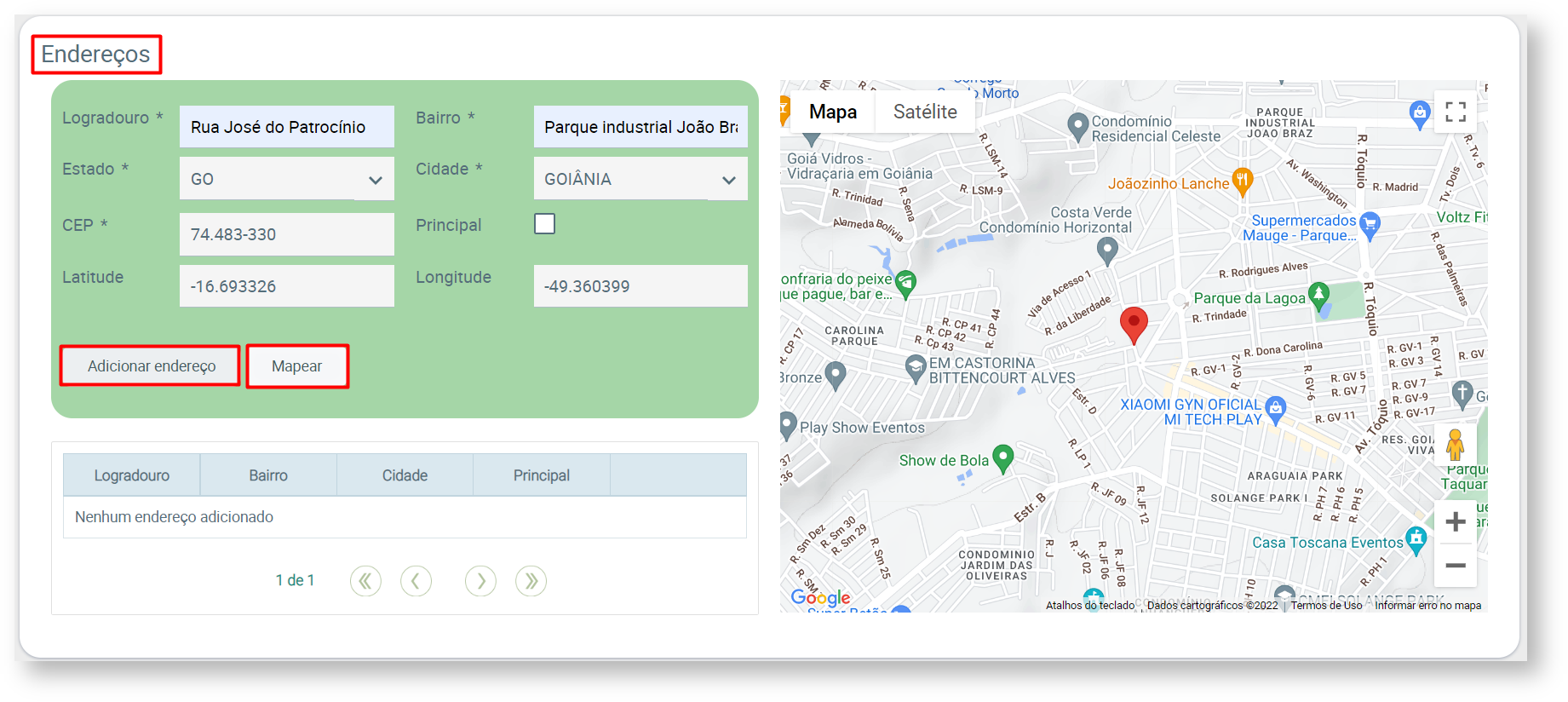This screenshot has height=702, width=1568.
Task: Switch map to Mapa view
Action: pos(833,112)
